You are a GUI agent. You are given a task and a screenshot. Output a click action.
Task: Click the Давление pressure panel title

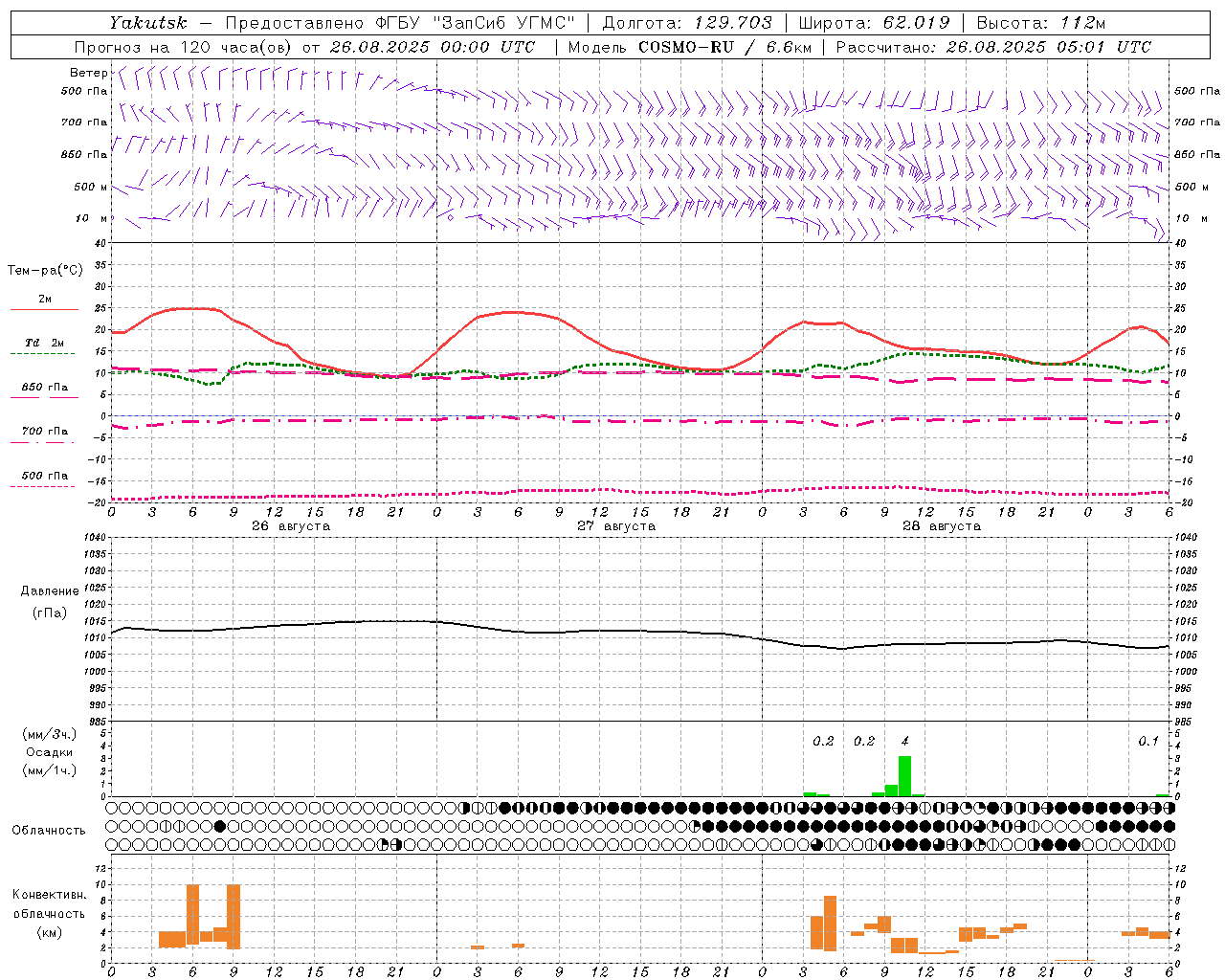tap(50, 591)
